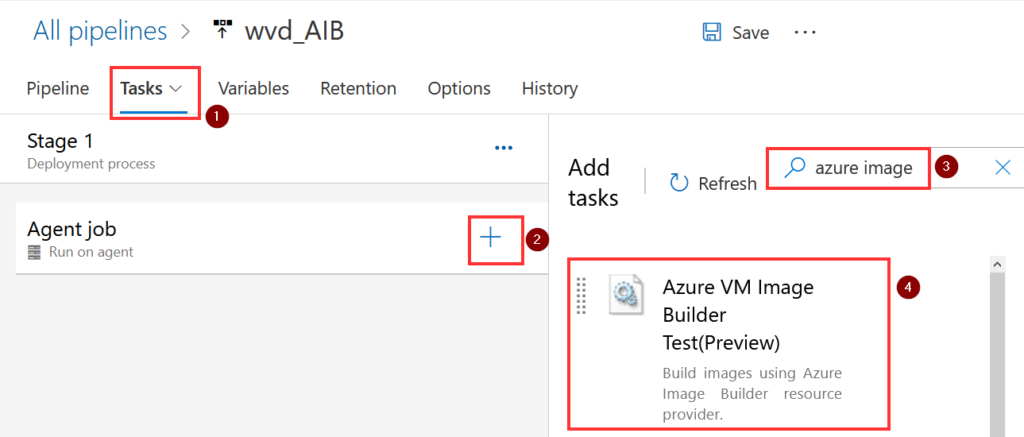Viewport: 1024px width, 437px height.
Task: Switch to the Pipeline tab
Action: tap(57, 88)
